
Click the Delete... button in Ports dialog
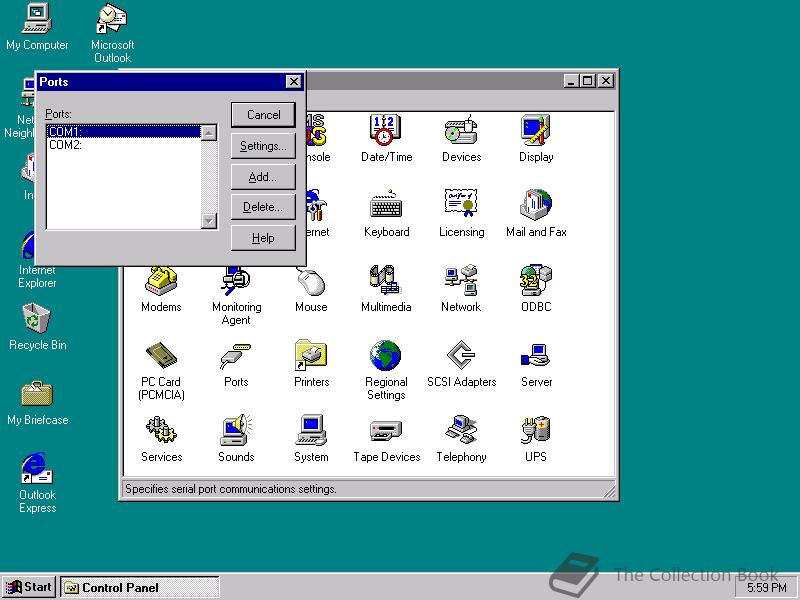tap(263, 207)
